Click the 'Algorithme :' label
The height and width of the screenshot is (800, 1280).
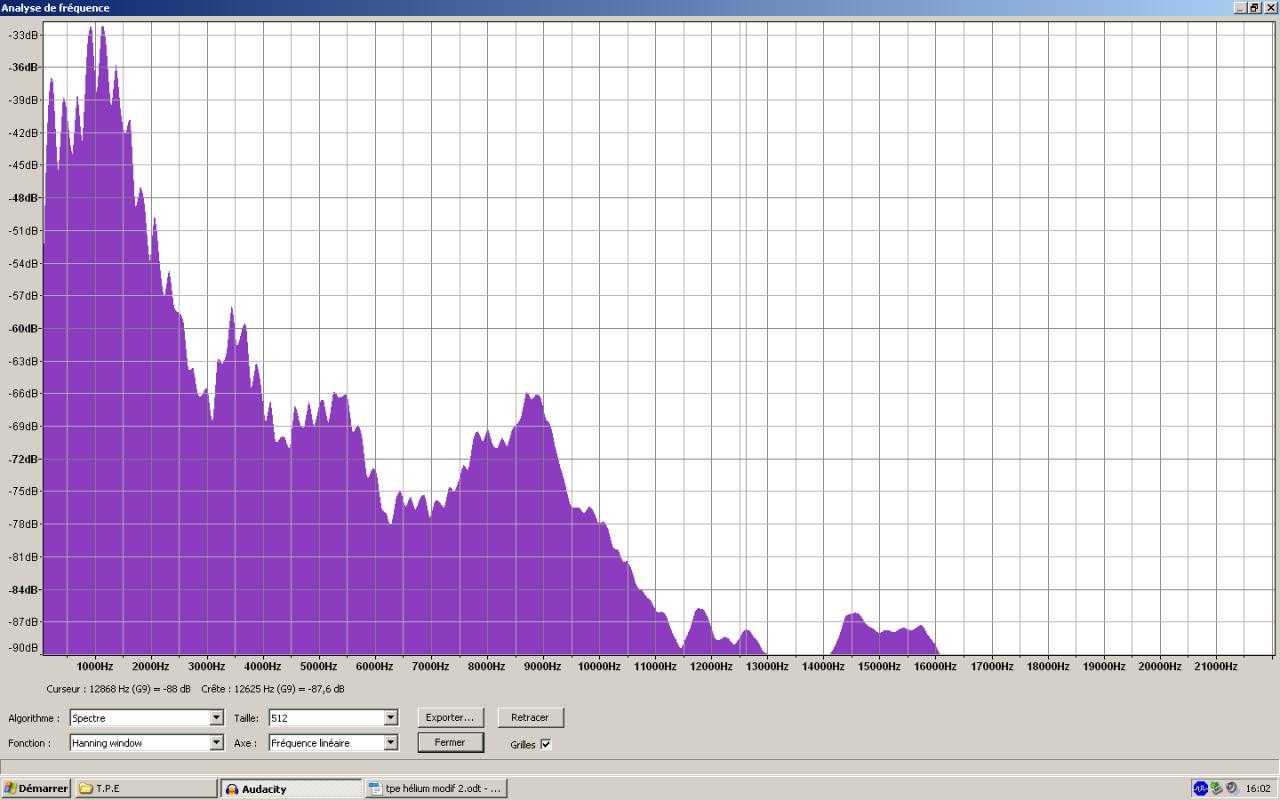[34, 718]
